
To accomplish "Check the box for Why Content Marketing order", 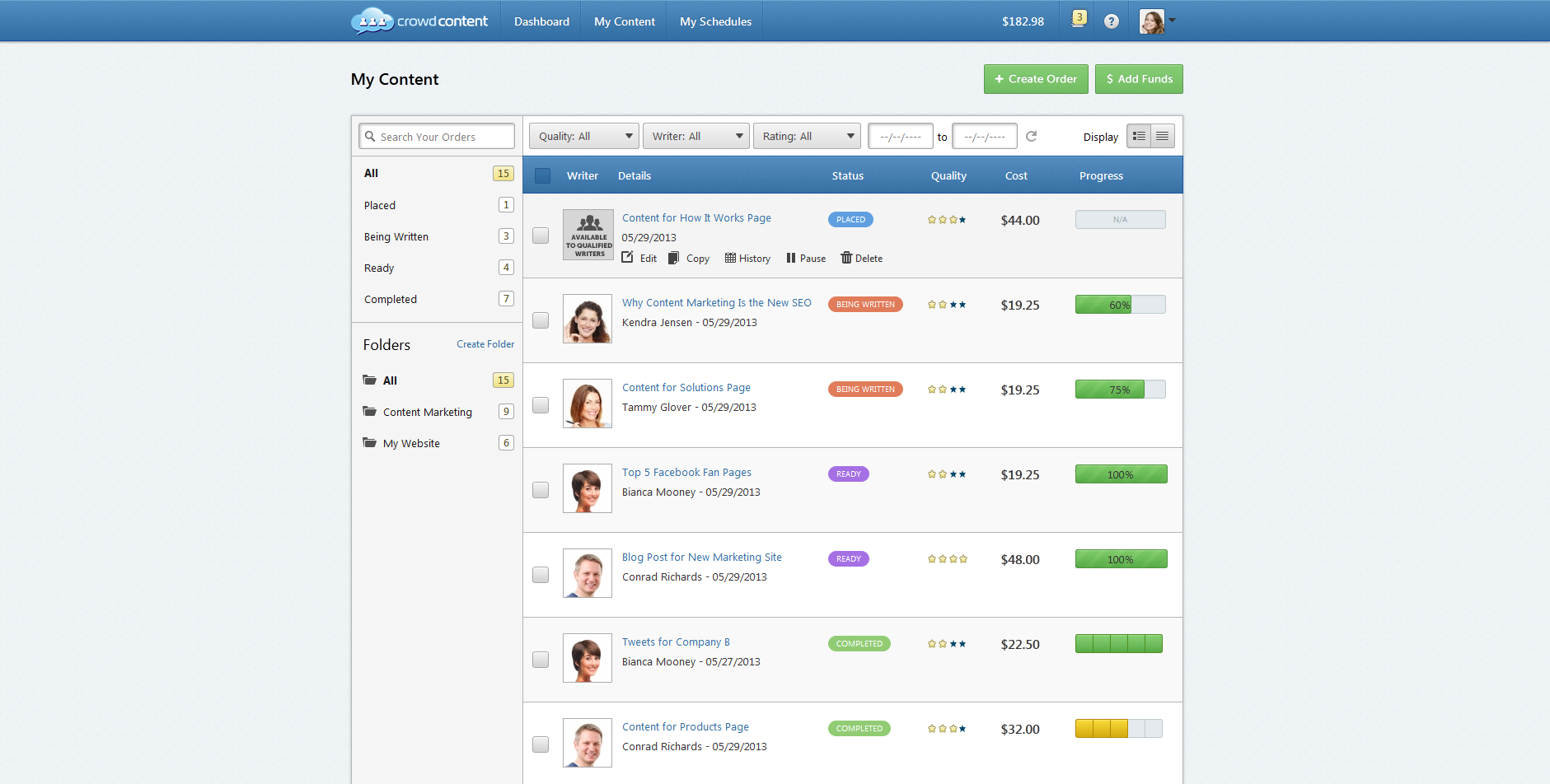I will click(x=541, y=320).
